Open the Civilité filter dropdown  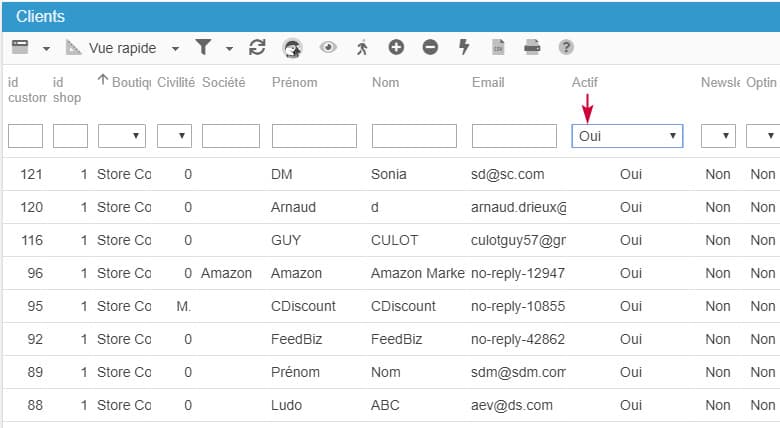click(x=174, y=136)
